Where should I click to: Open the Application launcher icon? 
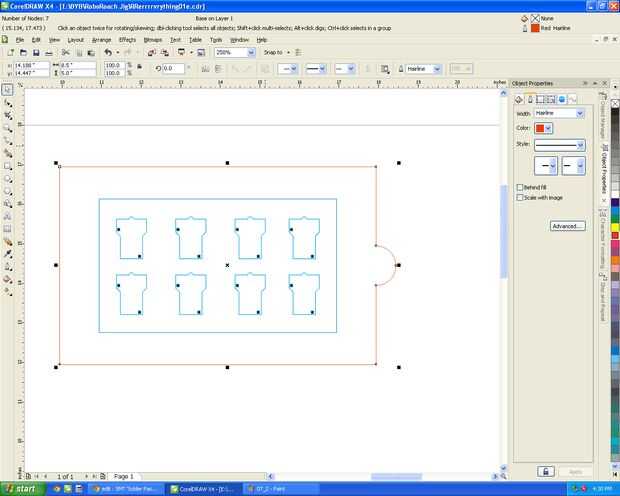(x=181, y=52)
